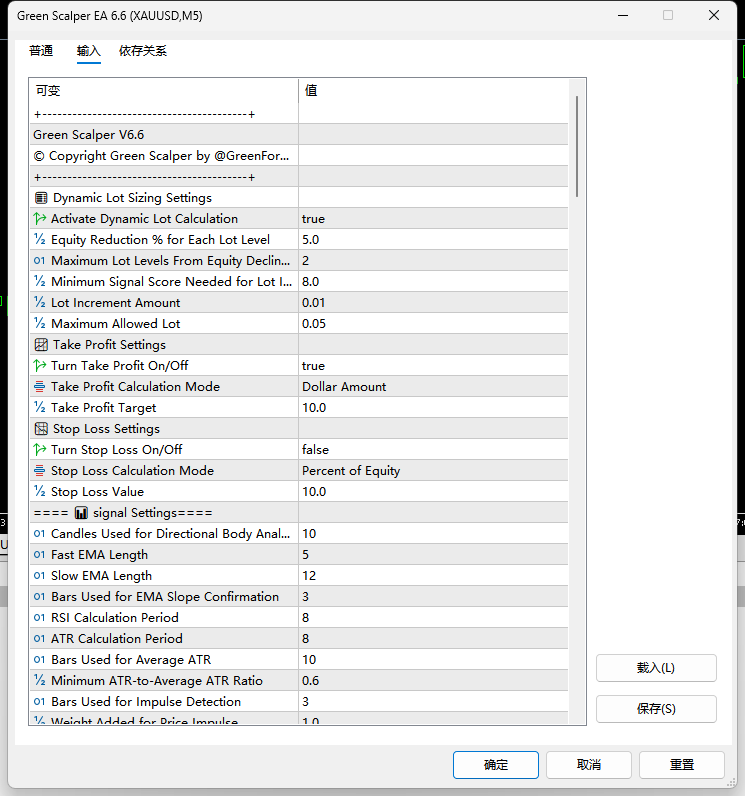
Task: Click the 01 icon beside ATR Calculation Period
Action: (x=40, y=639)
